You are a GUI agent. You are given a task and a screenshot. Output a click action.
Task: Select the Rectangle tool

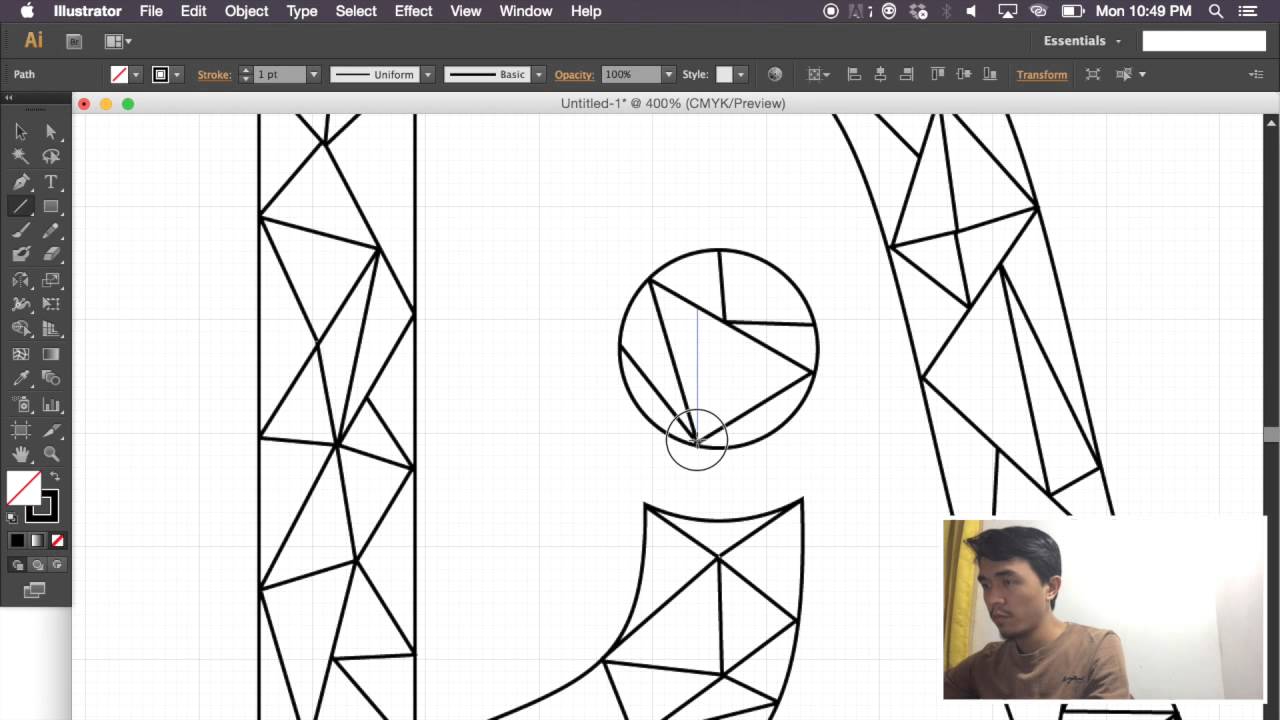[x=51, y=206]
